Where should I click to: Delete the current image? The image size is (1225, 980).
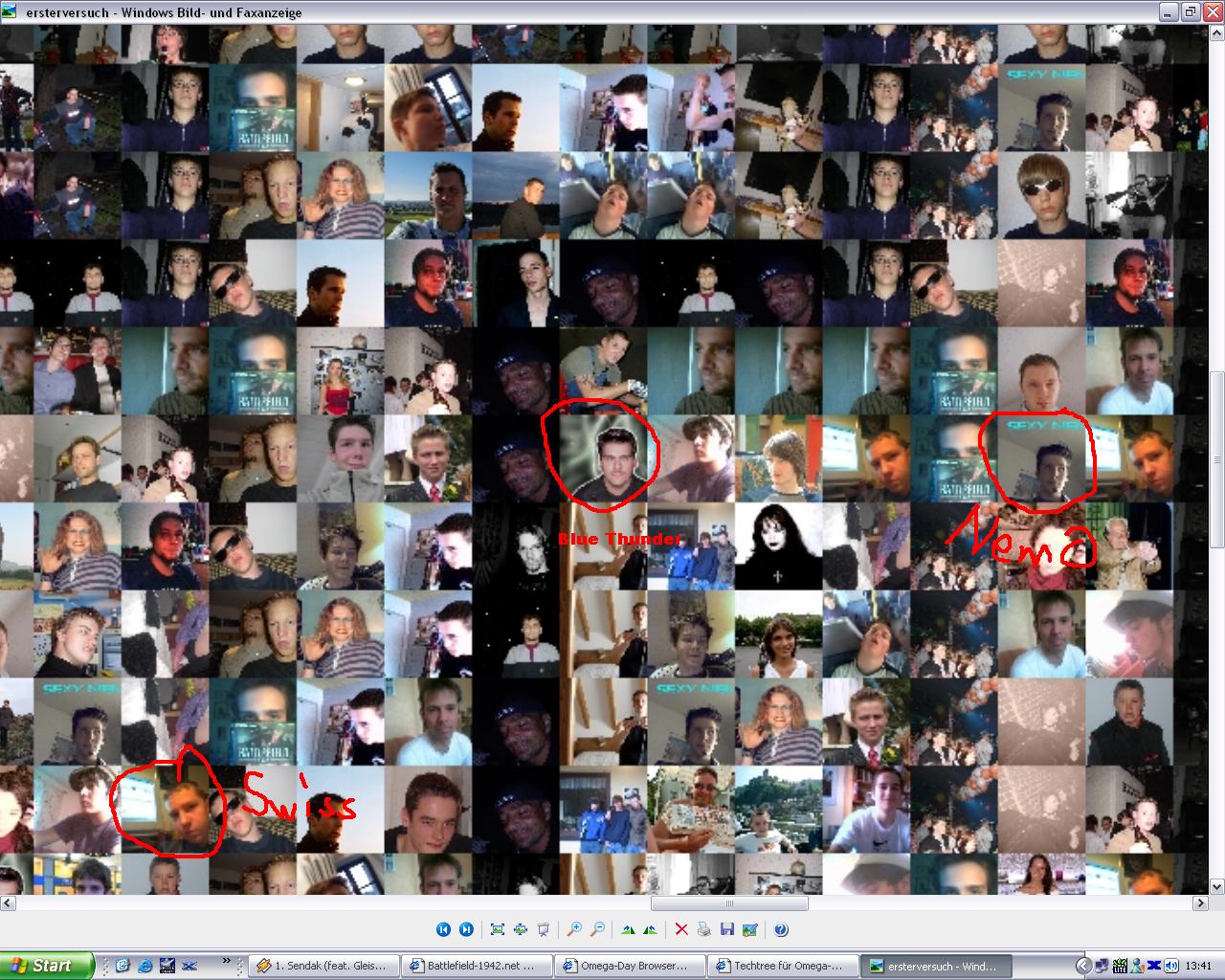681,929
